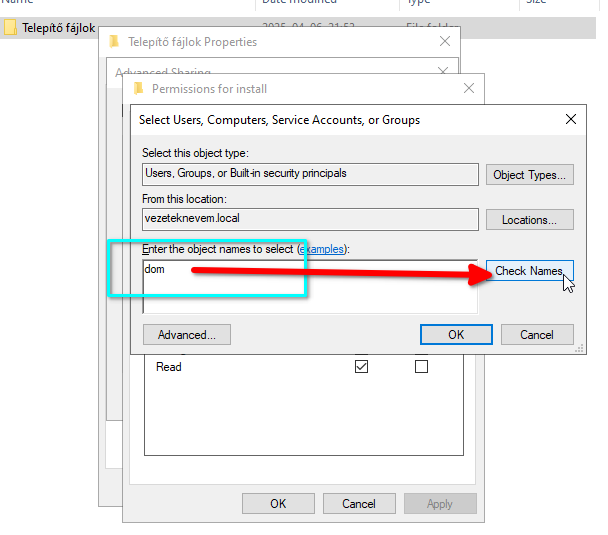Close the Select Users, Computers dialog
The height and width of the screenshot is (535, 608).
571,120
